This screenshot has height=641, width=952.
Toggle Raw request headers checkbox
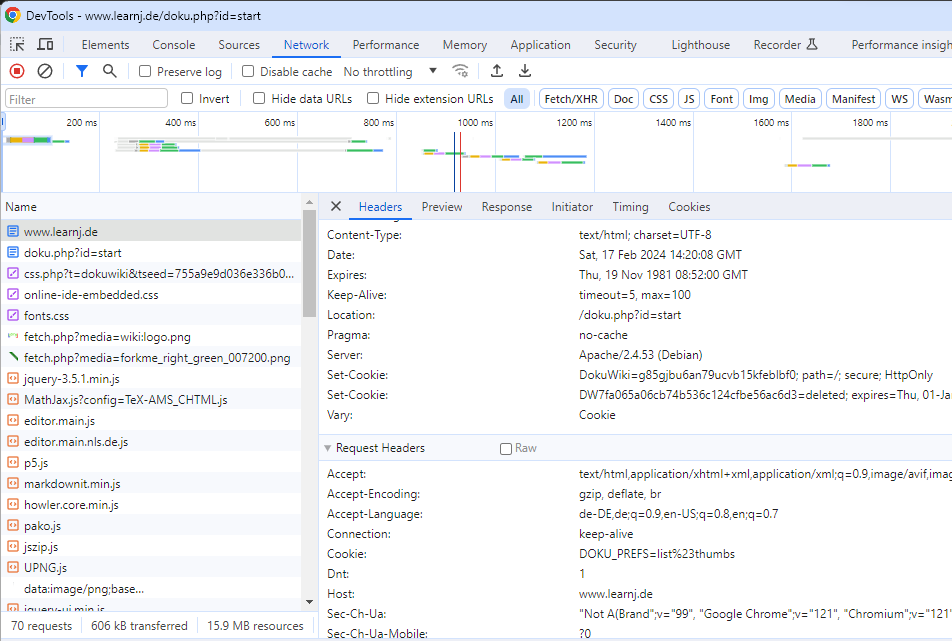tap(506, 449)
